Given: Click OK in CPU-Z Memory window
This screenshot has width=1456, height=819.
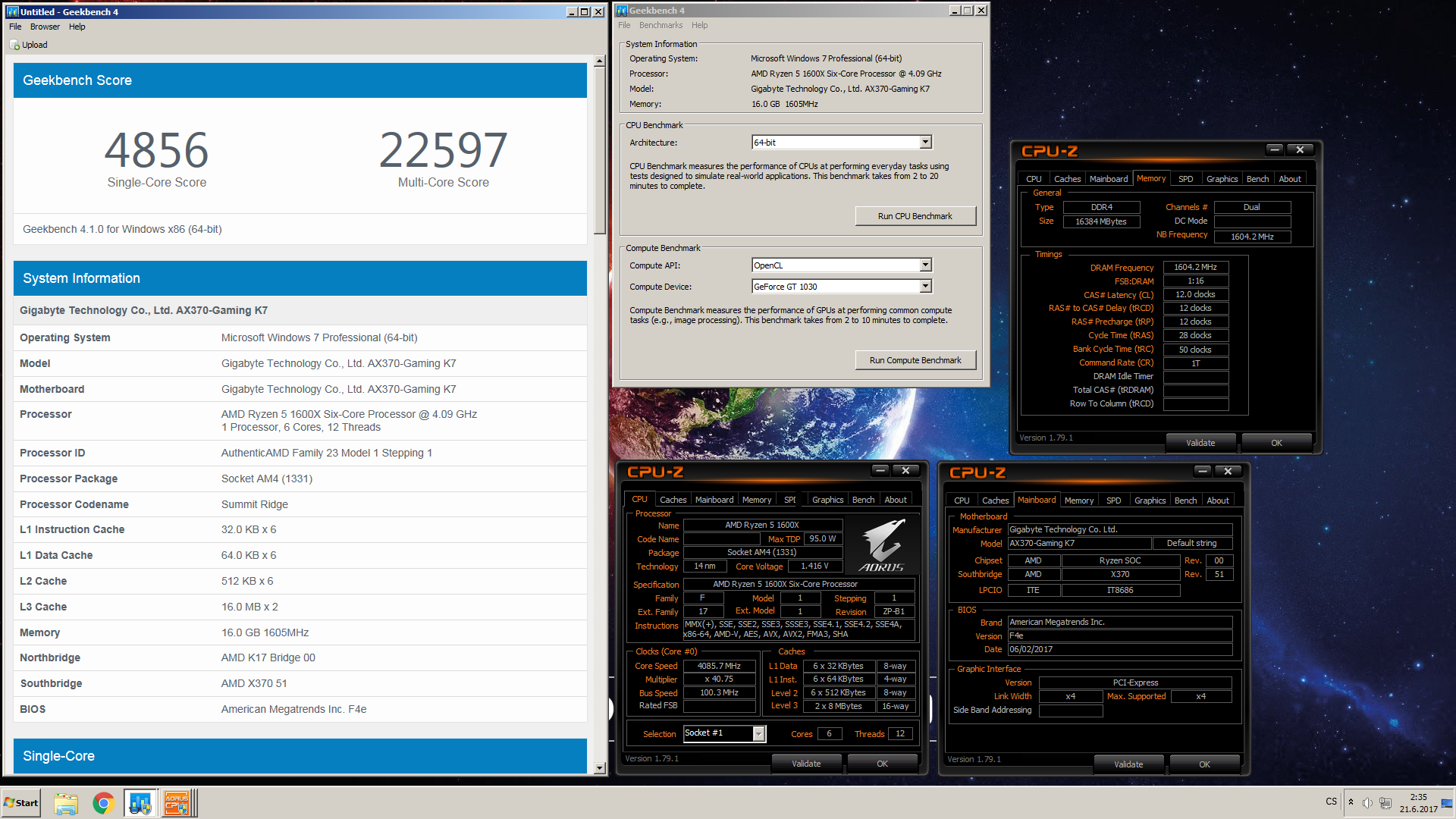Looking at the screenshot, I should click(x=1277, y=443).
